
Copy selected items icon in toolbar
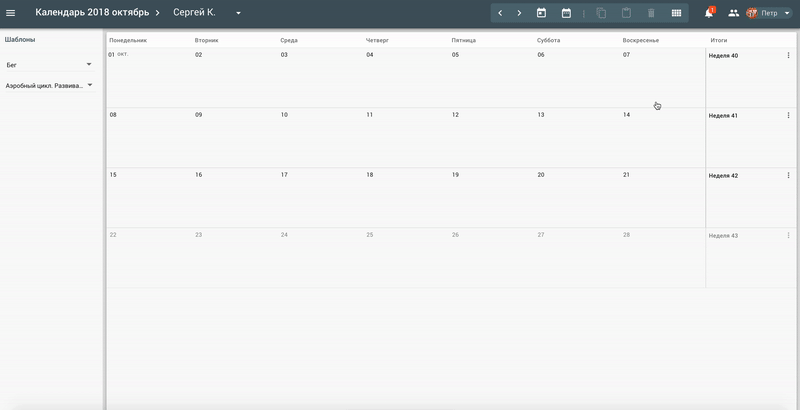(602, 13)
